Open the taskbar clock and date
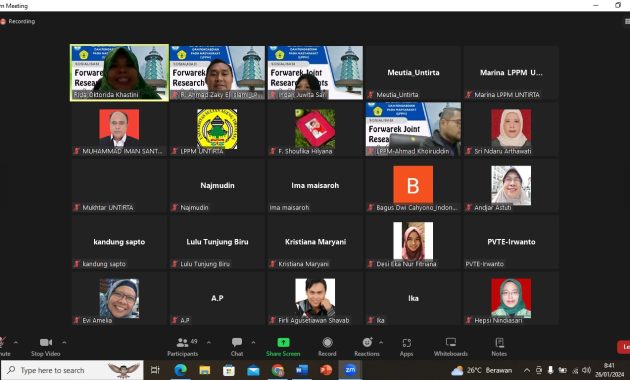 click(x=610, y=370)
